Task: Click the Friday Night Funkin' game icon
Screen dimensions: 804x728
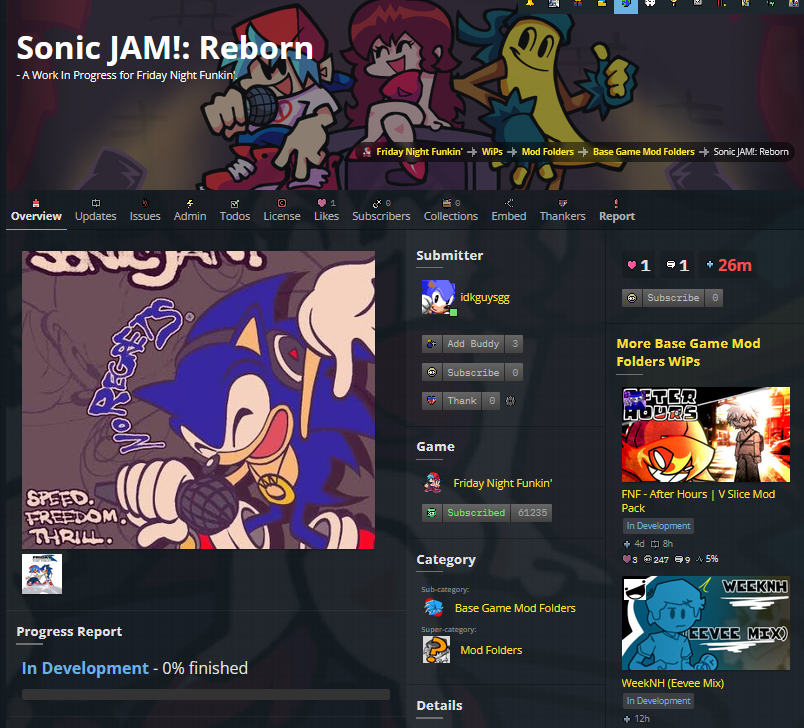Action: coord(432,482)
